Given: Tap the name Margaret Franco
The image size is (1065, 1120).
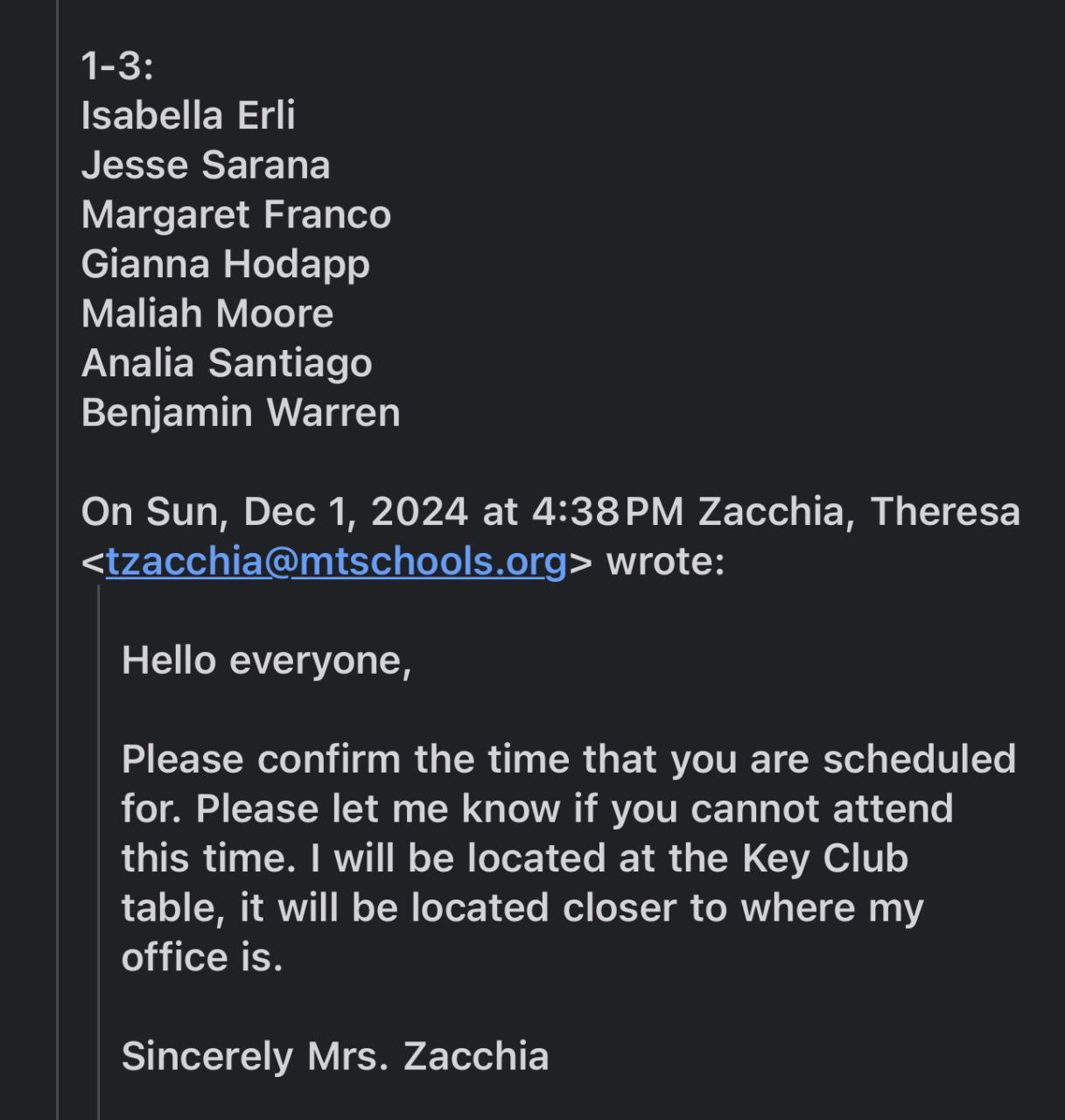Looking at the screenshot, I should tap(235, 215).
